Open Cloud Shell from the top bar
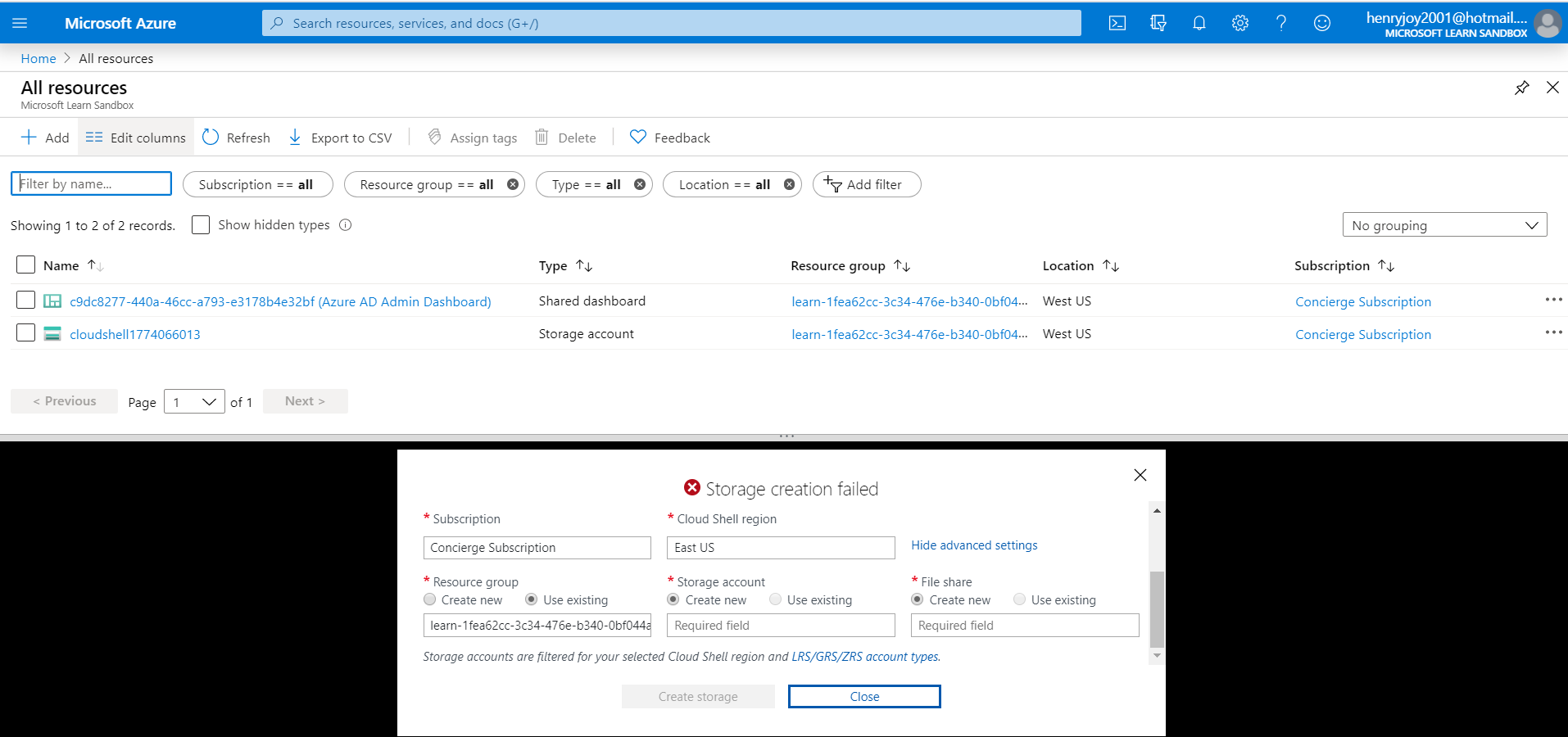Viewport: 1568px width, 737px height. (1117, 23)
